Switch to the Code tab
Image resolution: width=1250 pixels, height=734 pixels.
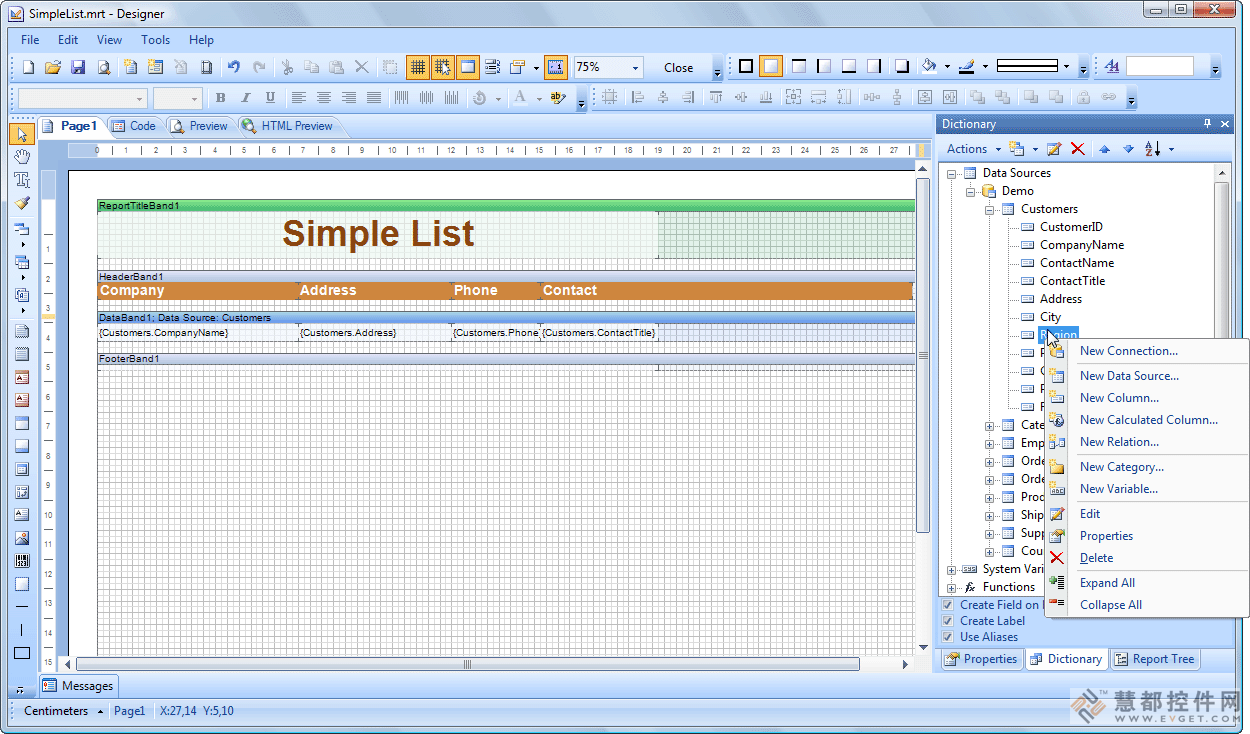pos(134,126)
